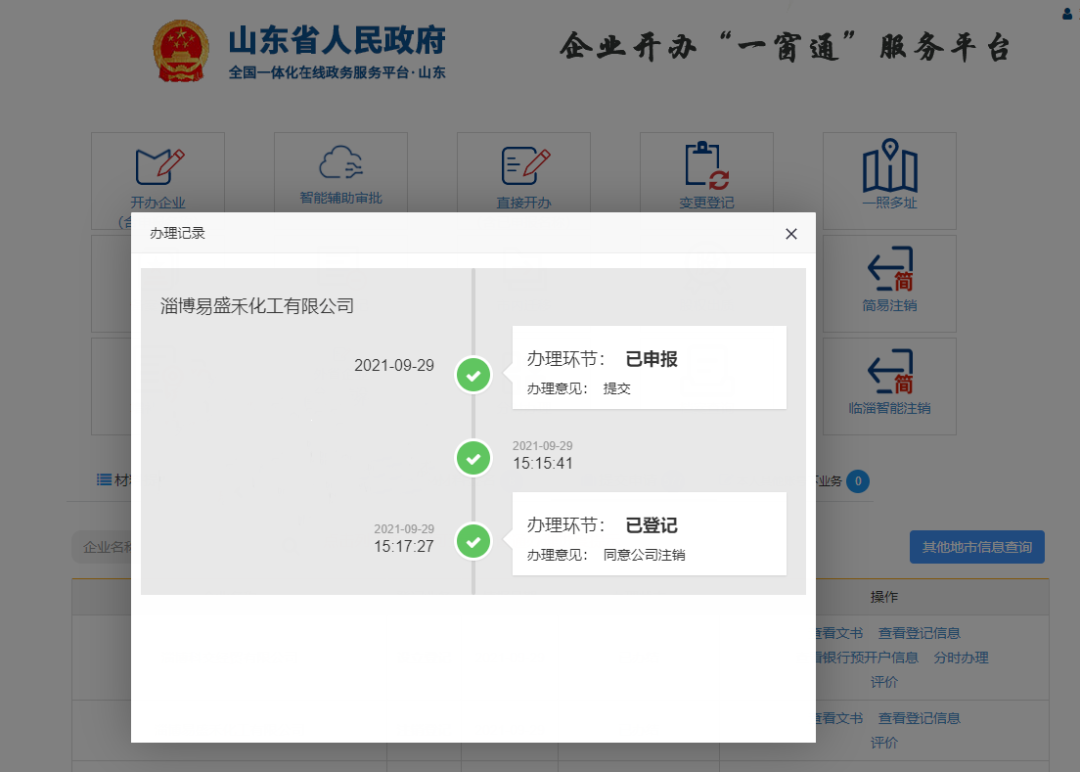Click the 评价 link in second row
The height and width of the screenshot is (772, 1080).
coord(884,742)
